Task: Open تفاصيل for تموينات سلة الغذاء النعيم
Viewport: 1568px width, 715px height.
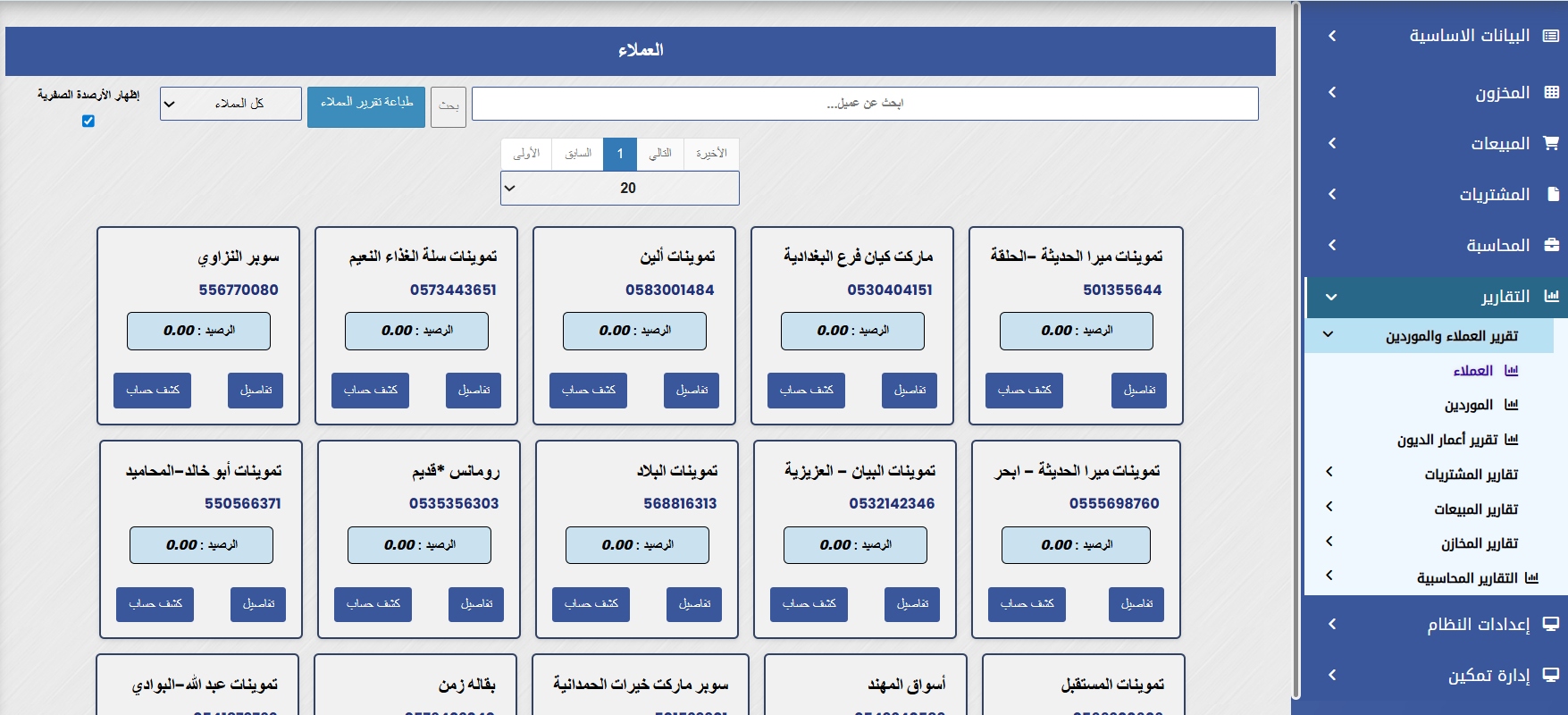Action: tap(474, 391)
